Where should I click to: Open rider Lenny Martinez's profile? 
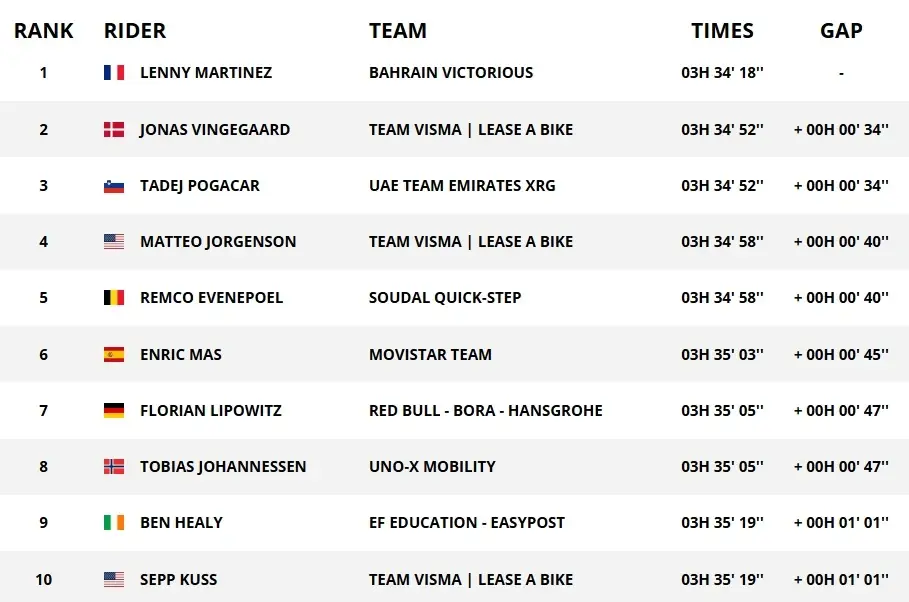coord(206,73)
